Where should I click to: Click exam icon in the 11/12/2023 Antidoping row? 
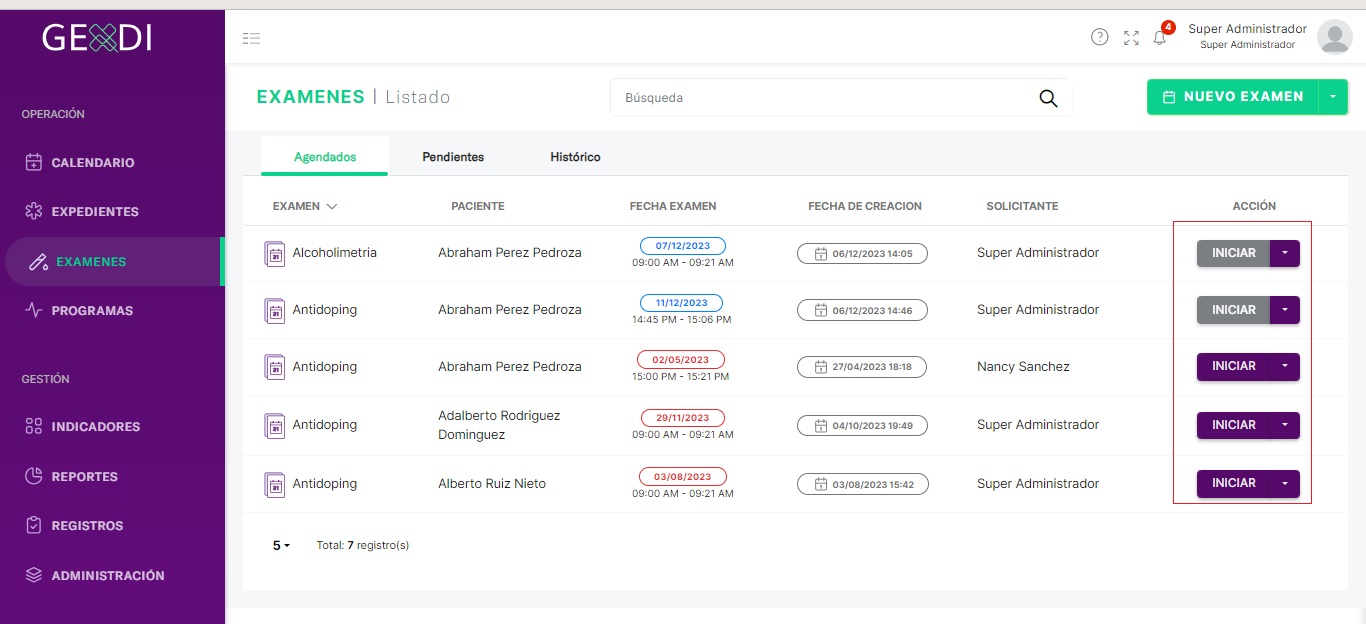274,311
